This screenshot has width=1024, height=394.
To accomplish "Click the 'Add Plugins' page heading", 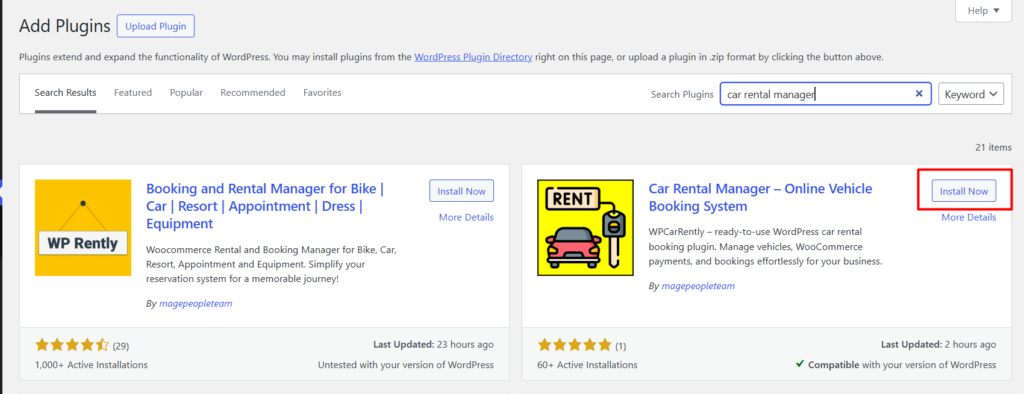I will pos(65,27).
